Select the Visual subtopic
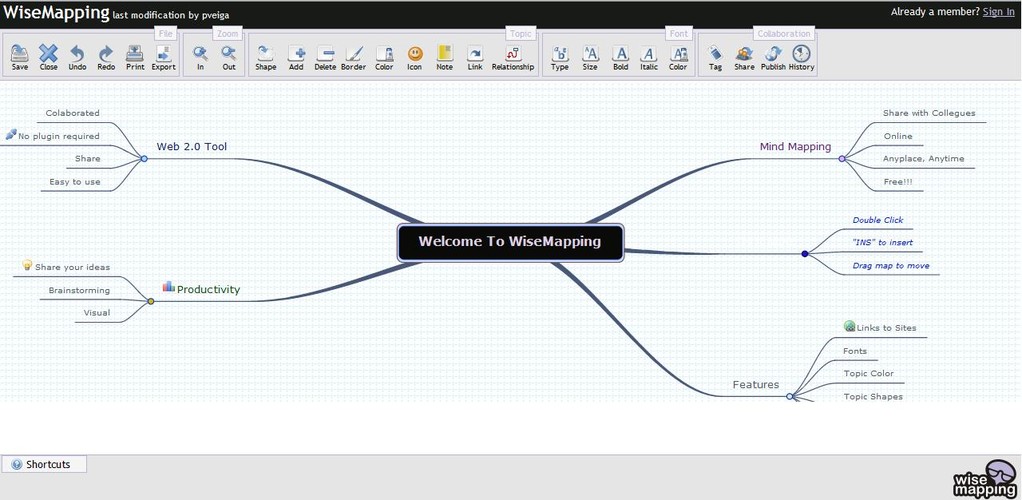This screenshot has height=500, width=1022. (x=96, y=313)
